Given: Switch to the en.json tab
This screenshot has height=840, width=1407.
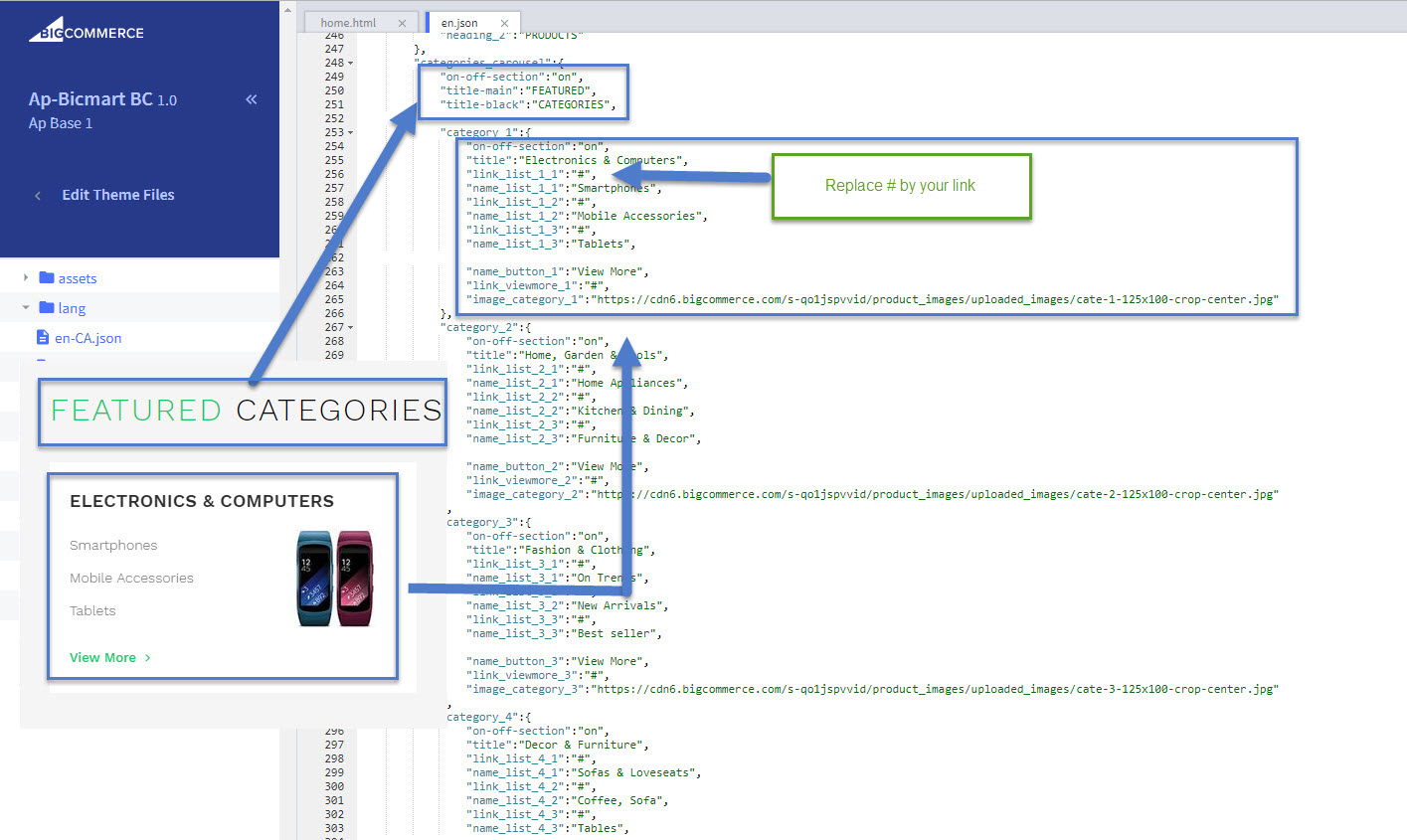Looking at the screenshot, I should click(x=459, y=23).
